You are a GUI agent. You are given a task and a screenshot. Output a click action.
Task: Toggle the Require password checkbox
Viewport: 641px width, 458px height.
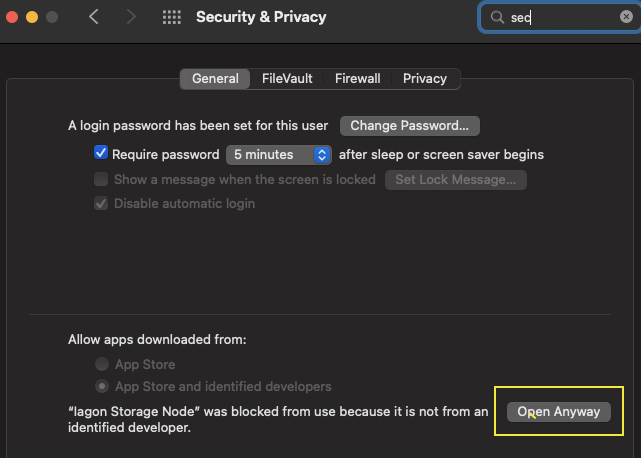tap(101, 154)
